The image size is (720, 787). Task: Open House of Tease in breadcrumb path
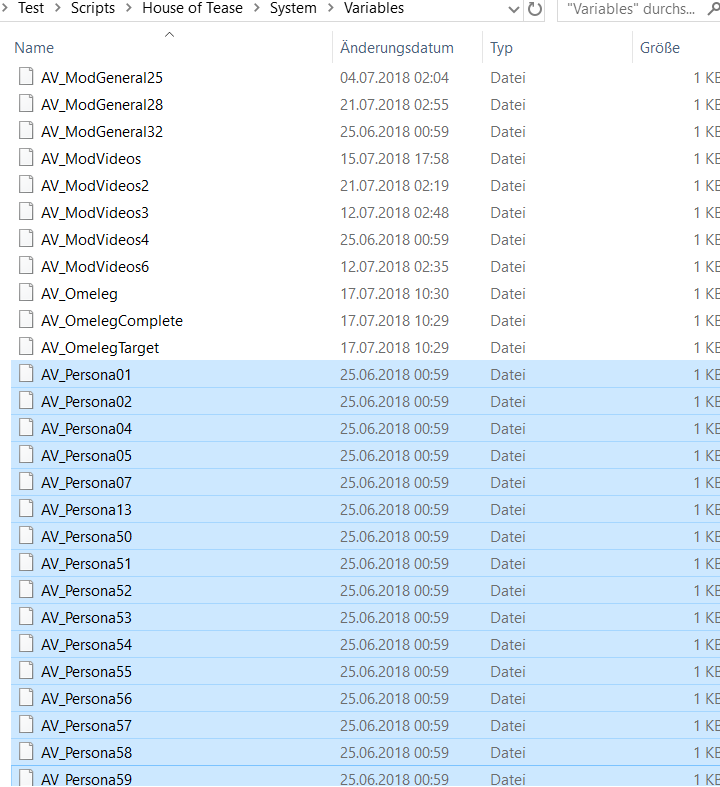192,8
